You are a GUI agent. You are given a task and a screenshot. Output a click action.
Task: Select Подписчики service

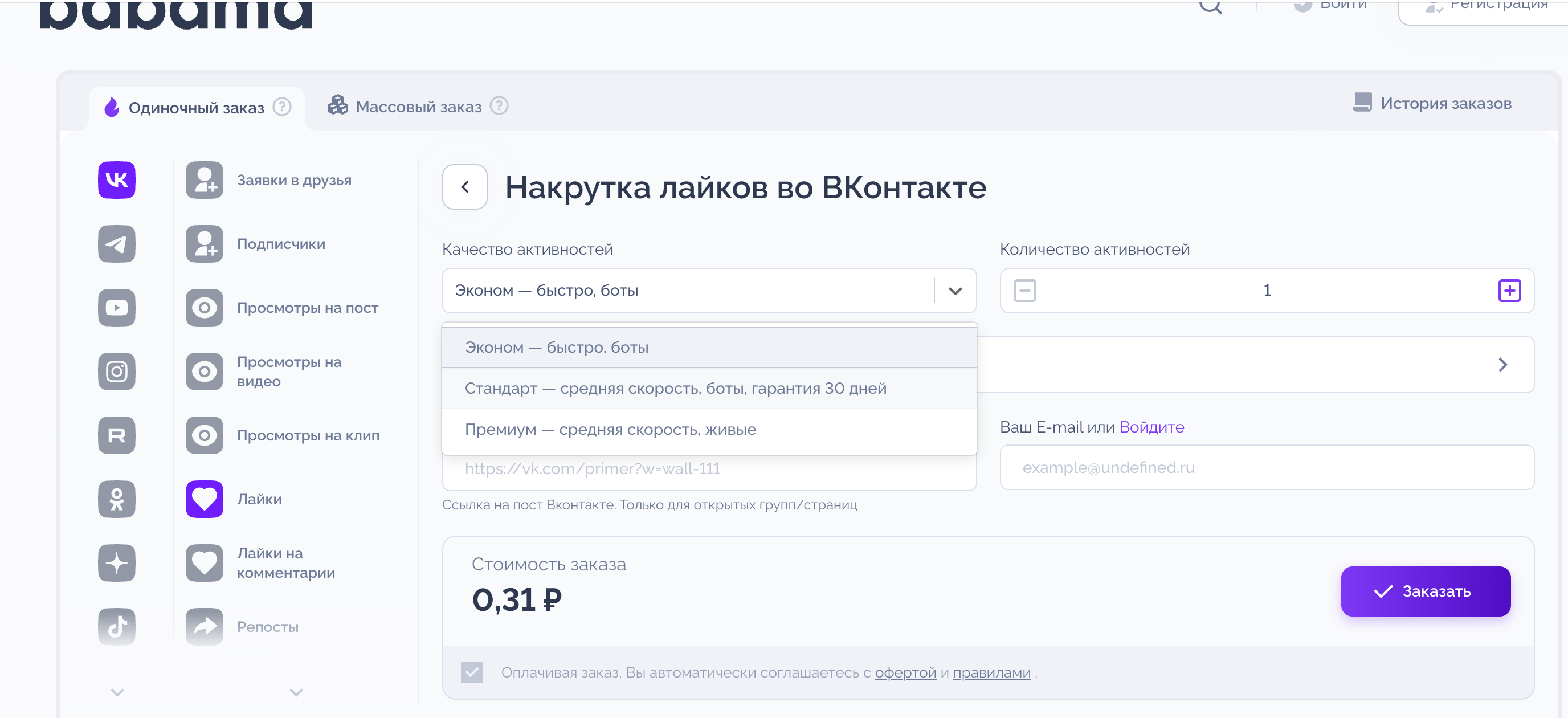pyautogui.click(x=281, y=244)
